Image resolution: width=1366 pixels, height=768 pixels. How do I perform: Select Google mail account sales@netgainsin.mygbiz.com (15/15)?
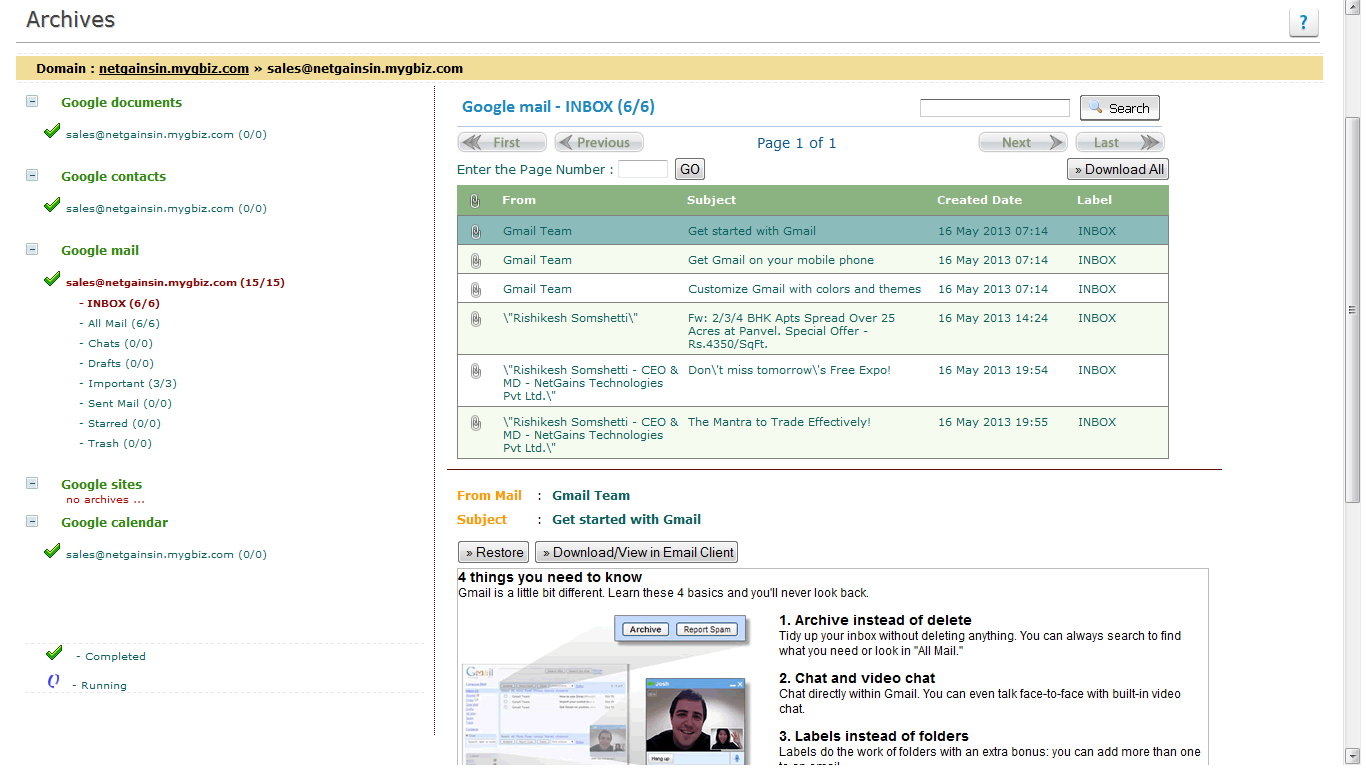175,282
